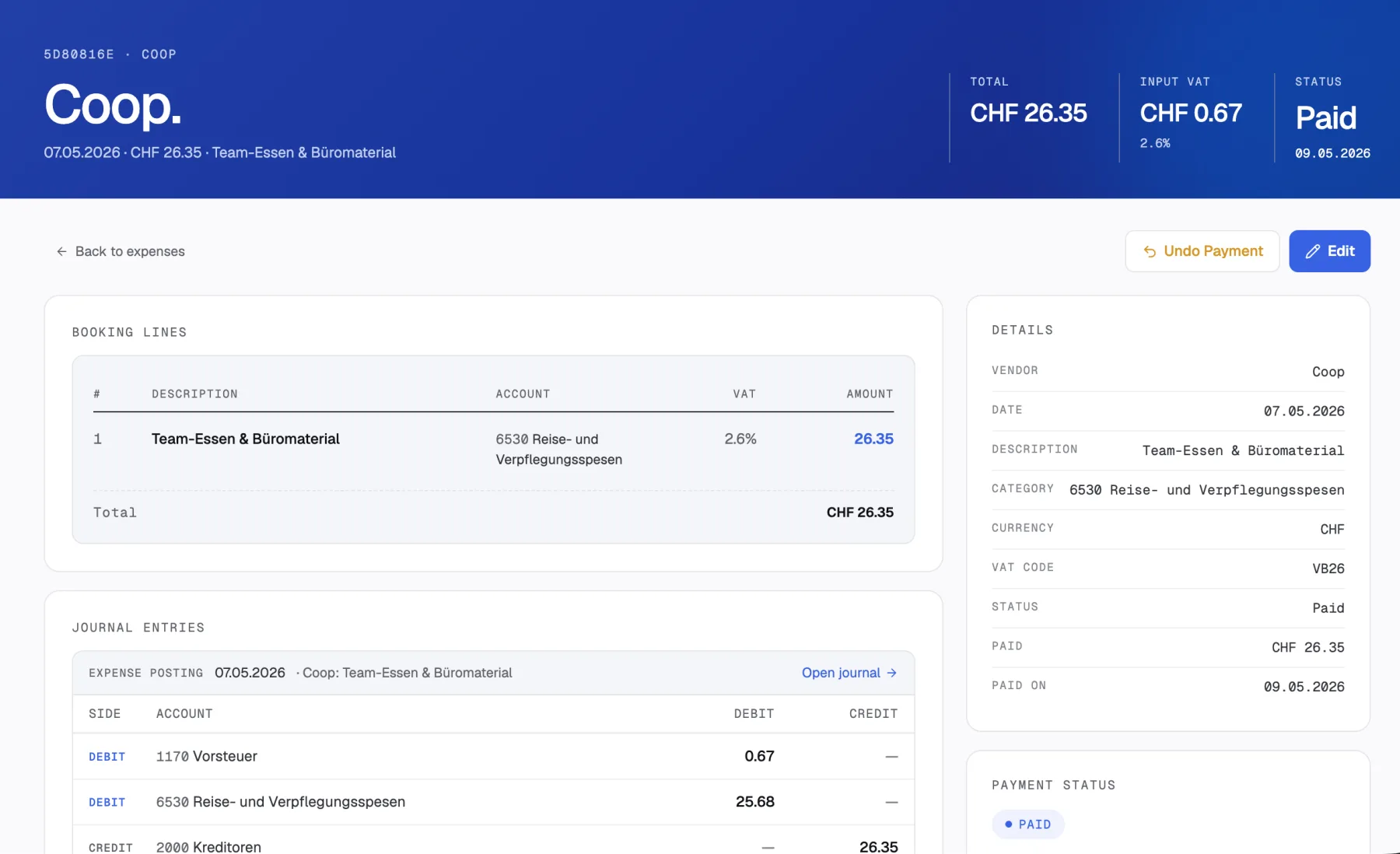Click the debit amount 0.67
Screen dimensions: 1400x854
759,757
